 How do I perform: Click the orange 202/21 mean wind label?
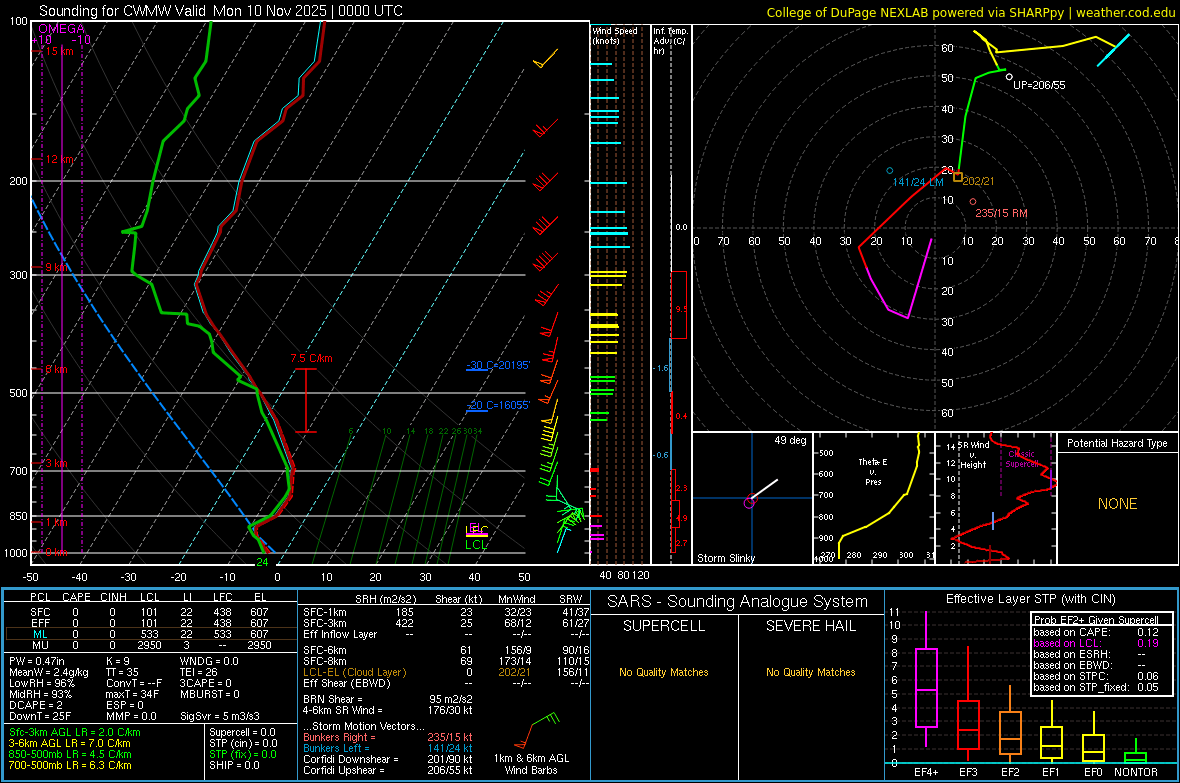tap(978, 181)
